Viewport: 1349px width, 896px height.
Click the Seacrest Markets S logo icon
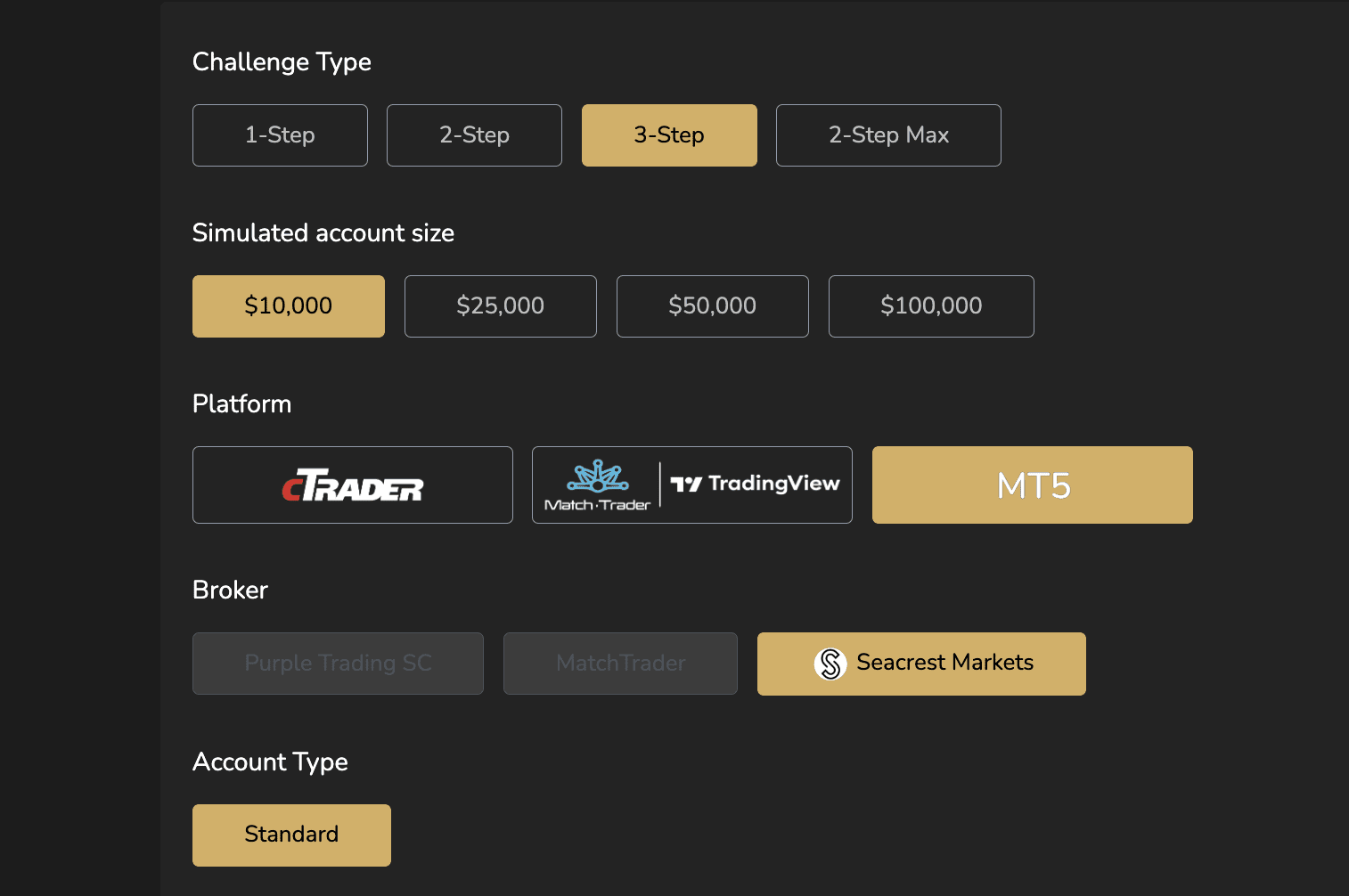coord(830,664)
